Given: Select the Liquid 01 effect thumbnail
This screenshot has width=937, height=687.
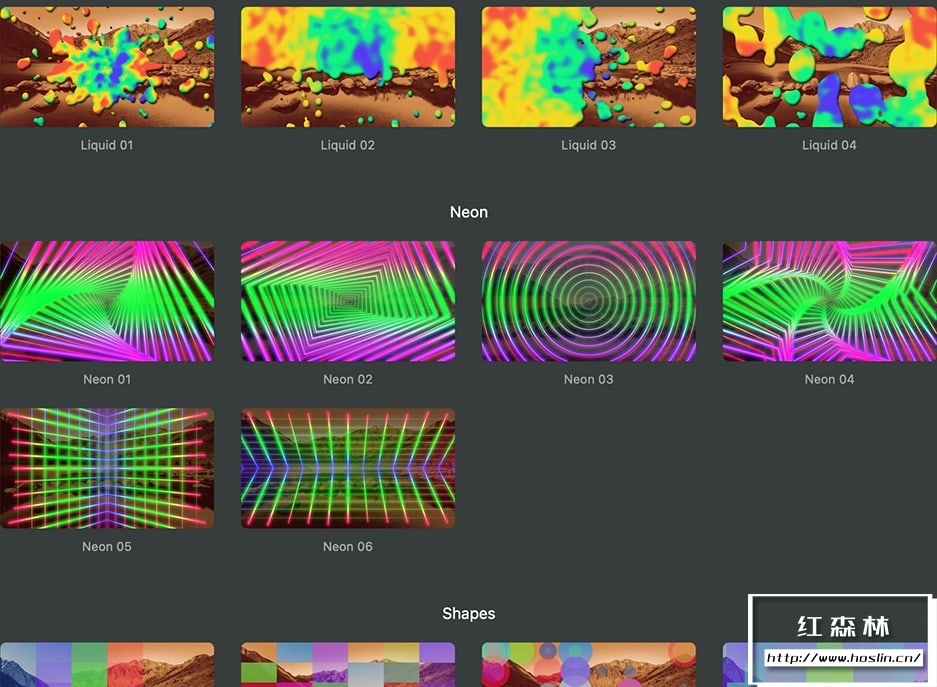Looking at the screenshot, I should (107, 67).
